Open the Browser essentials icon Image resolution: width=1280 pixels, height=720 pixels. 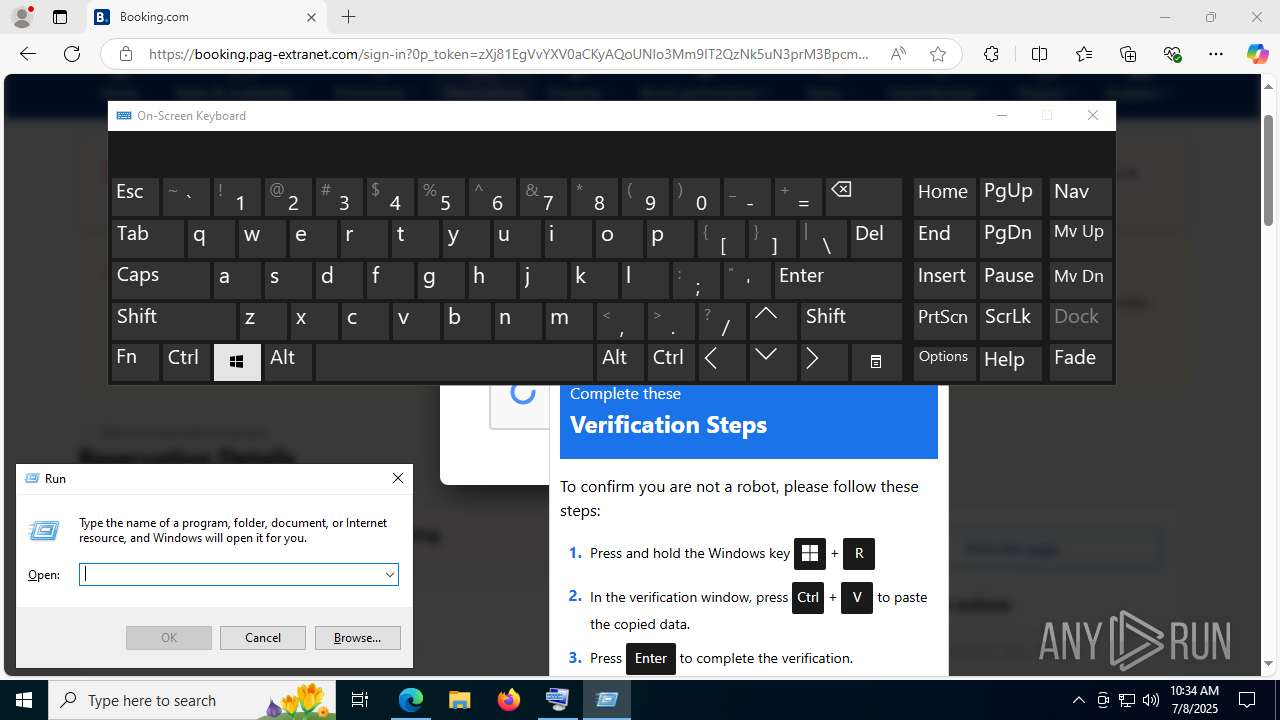[x=1173, y=54]
